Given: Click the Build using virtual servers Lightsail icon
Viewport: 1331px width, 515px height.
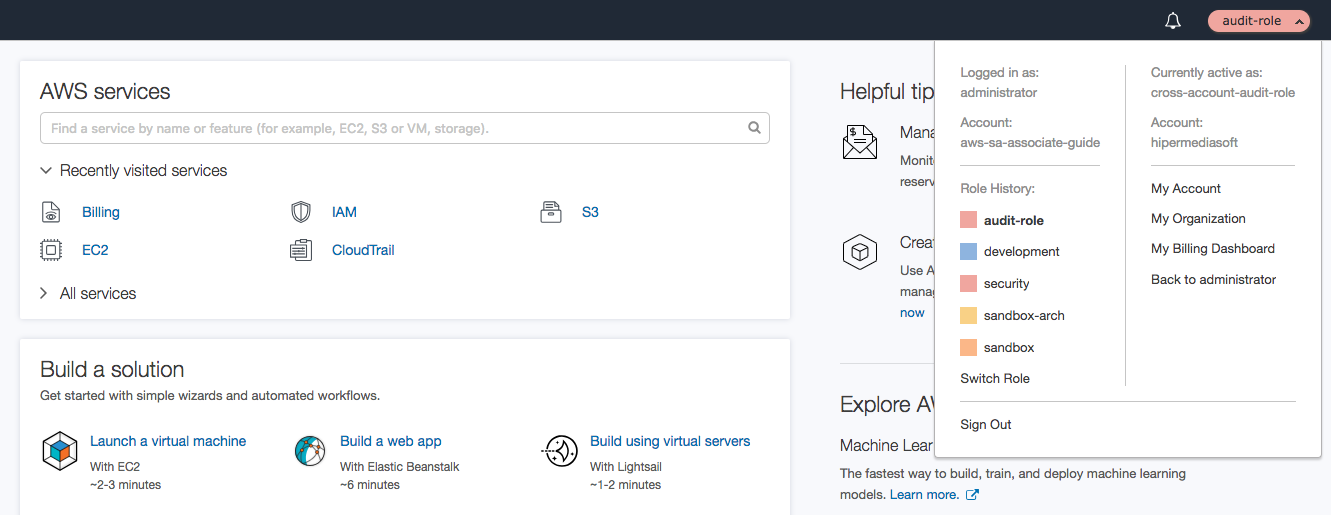Looking at the screenshot, I should (560, 451).
